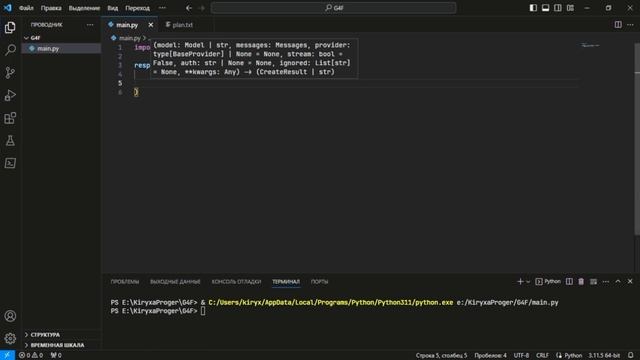Kill the terminal with trash icon
Screen dimensions: 640x360
(x=581, y=282)
